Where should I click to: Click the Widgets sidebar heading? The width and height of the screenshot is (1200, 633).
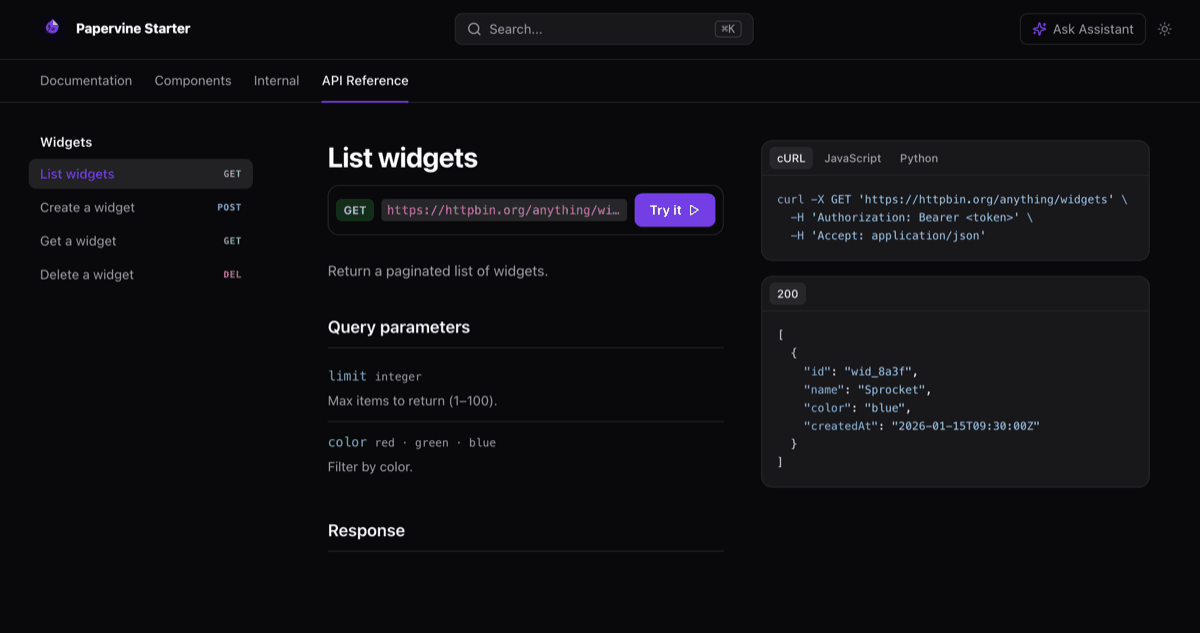click(x=66, y=142)
